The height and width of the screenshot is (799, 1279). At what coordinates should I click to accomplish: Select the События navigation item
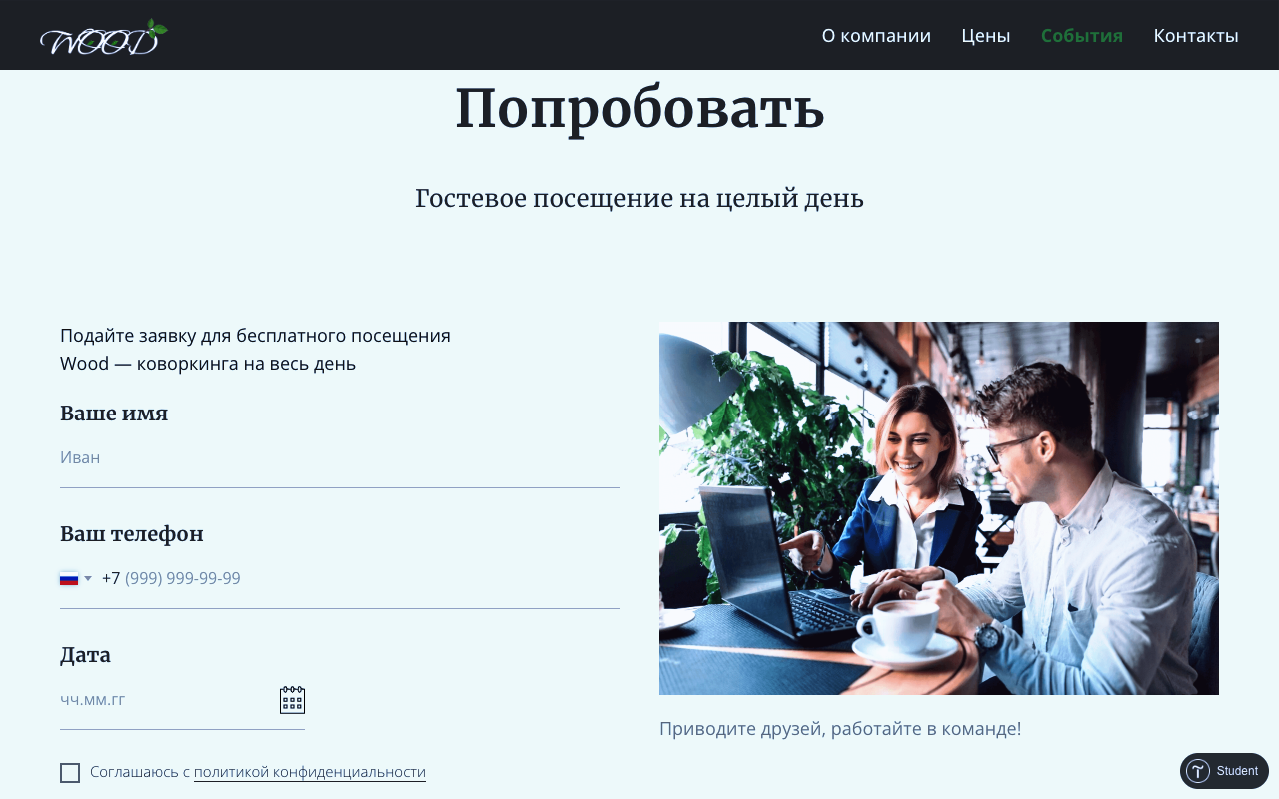click(1082, 36)
